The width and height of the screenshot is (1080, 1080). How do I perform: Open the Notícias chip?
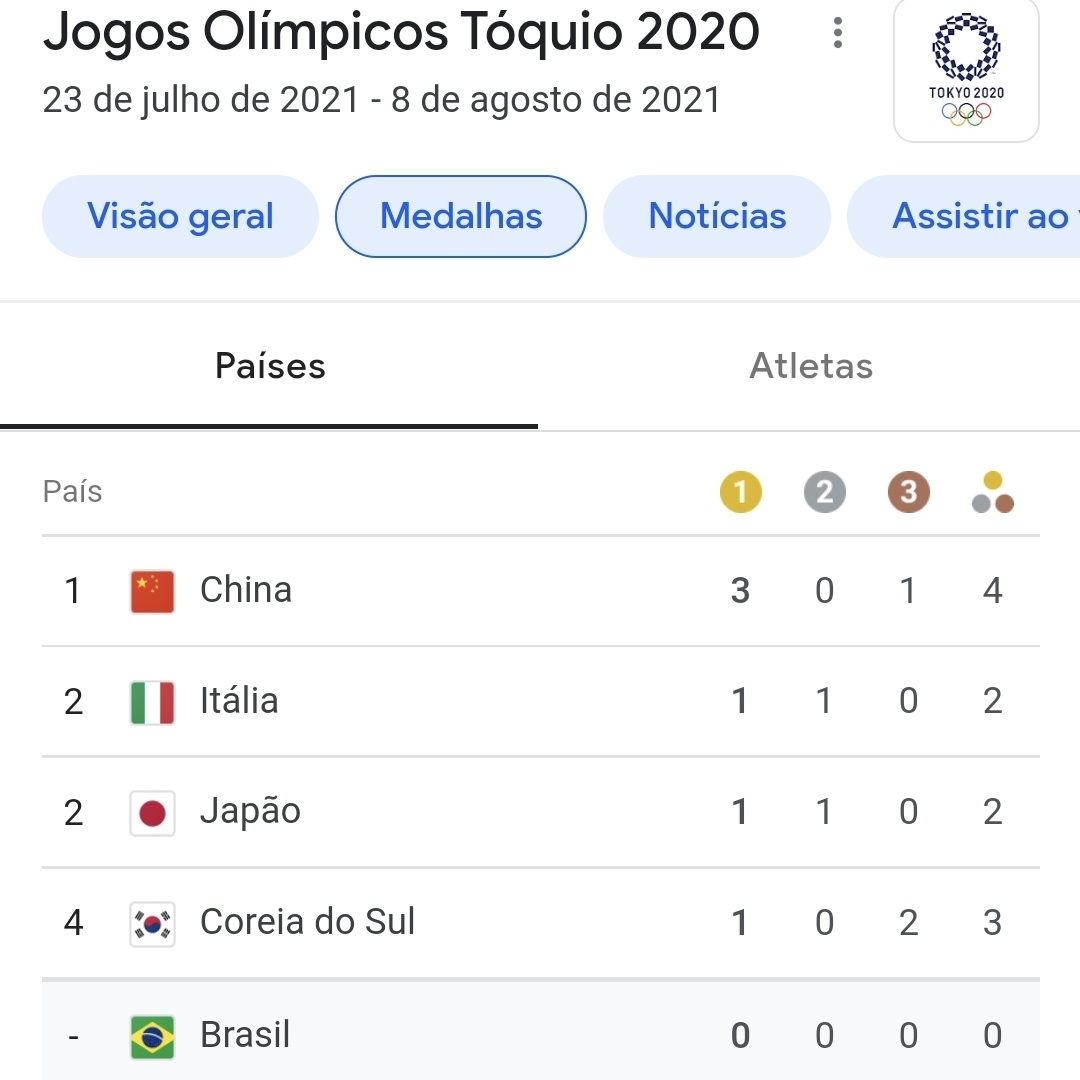717,216
